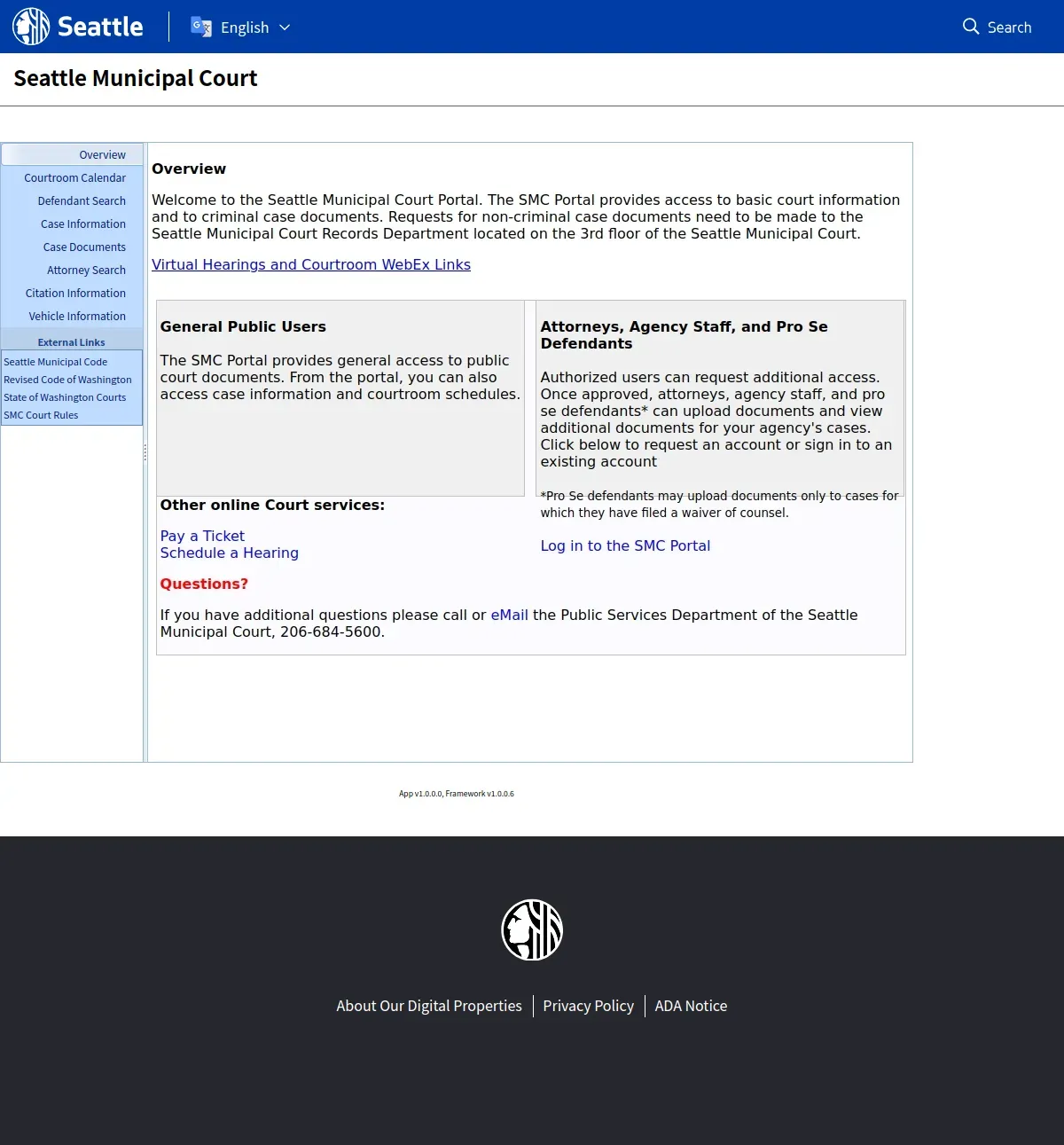Click the Attorneys, Agency Staff heading
Viewport: 1064px width, 1145px height.
(x=684, y=335)
